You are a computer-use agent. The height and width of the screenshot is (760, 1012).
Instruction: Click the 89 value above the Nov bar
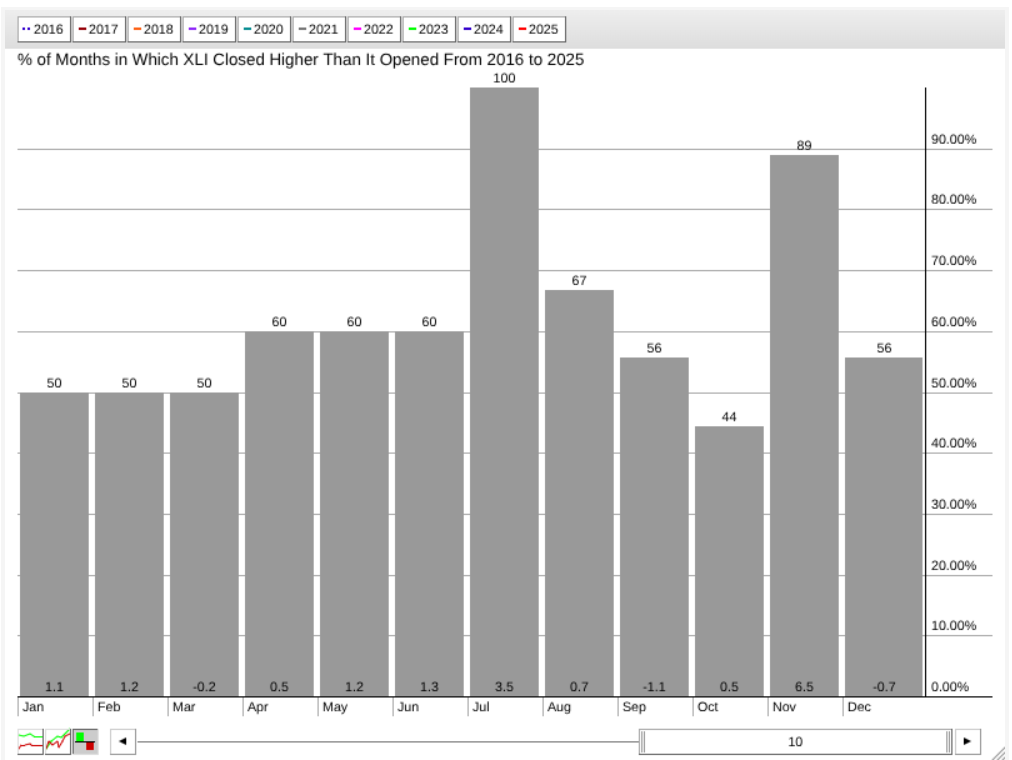[804, 145]
